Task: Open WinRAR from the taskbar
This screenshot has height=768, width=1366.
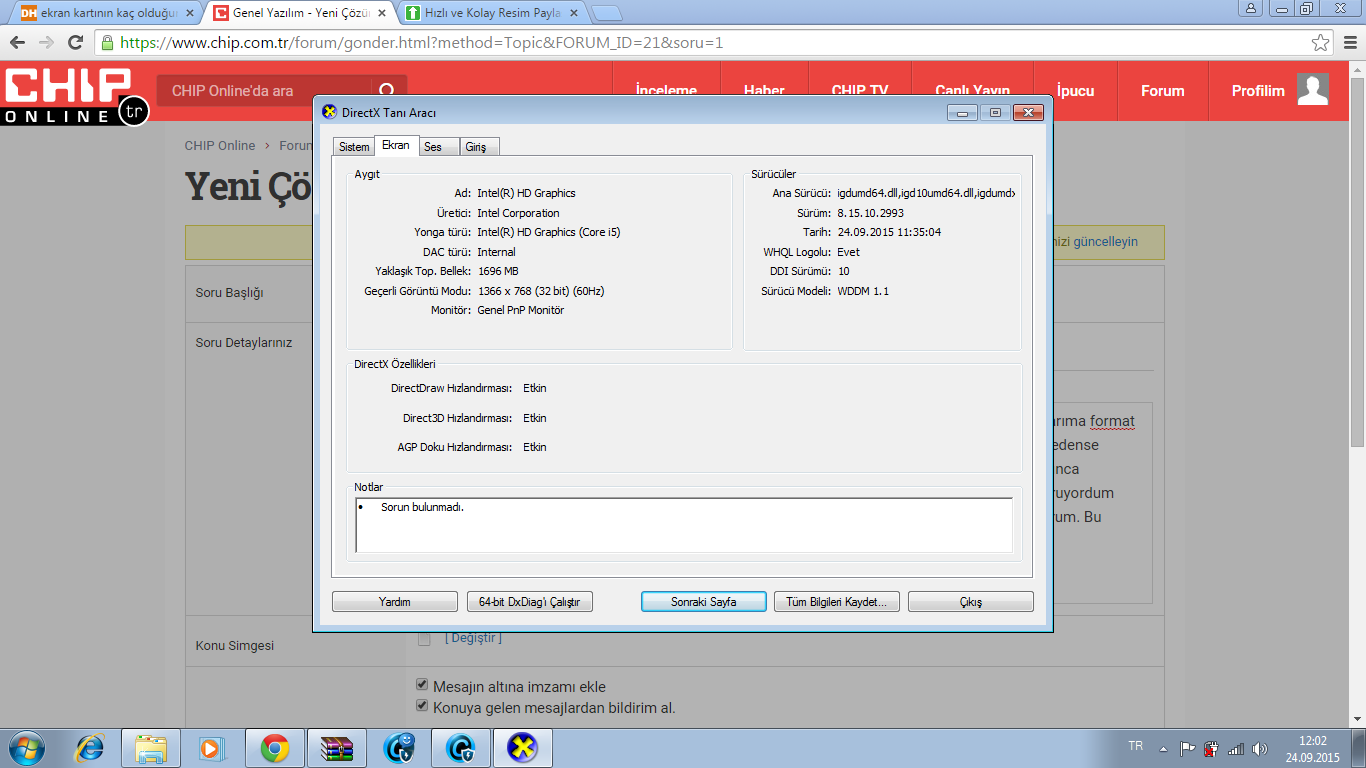Action: [337, 748]
